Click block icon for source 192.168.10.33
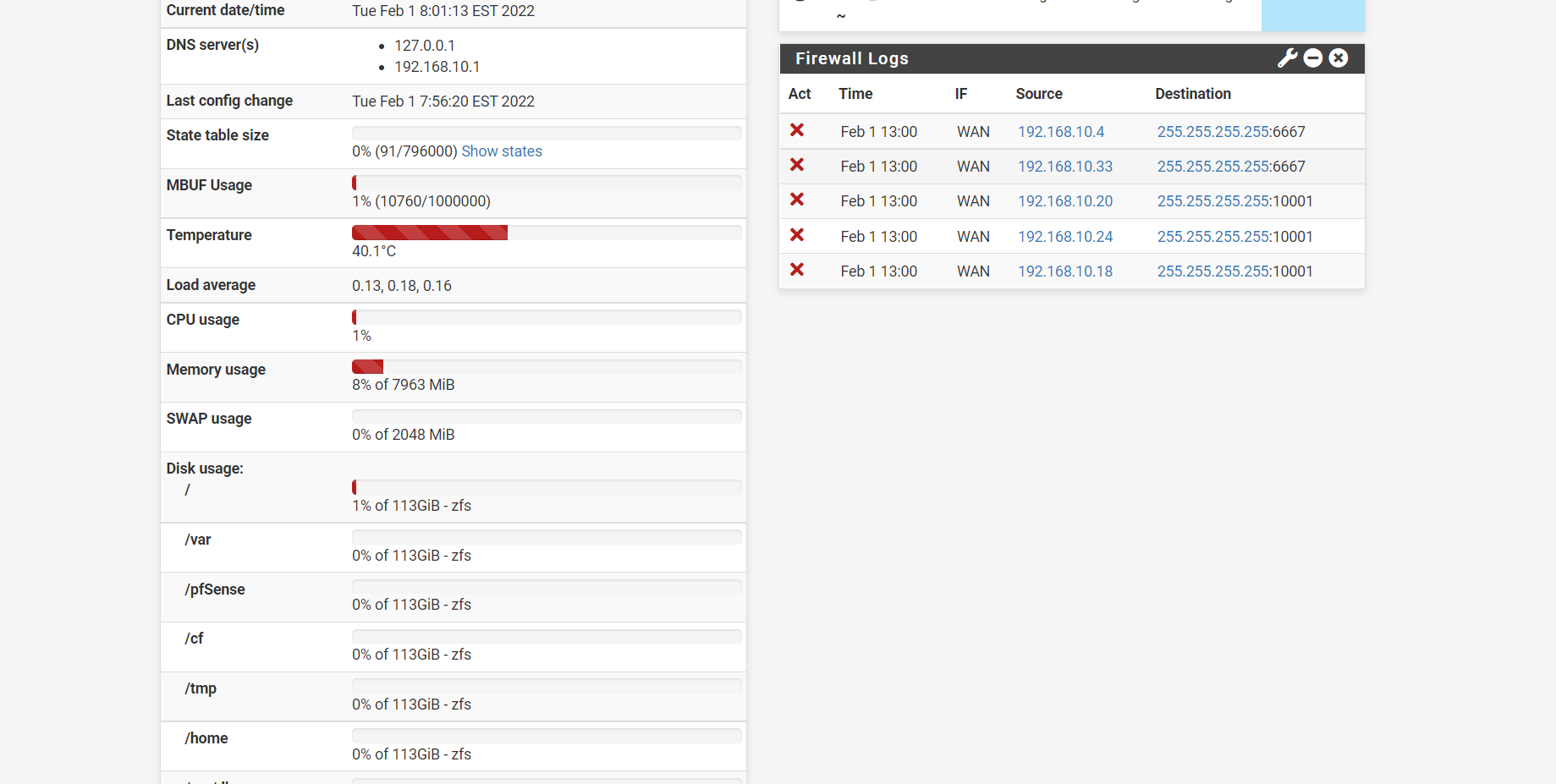The height and width of the screenshot is (784, 1556). coord(797,165)
